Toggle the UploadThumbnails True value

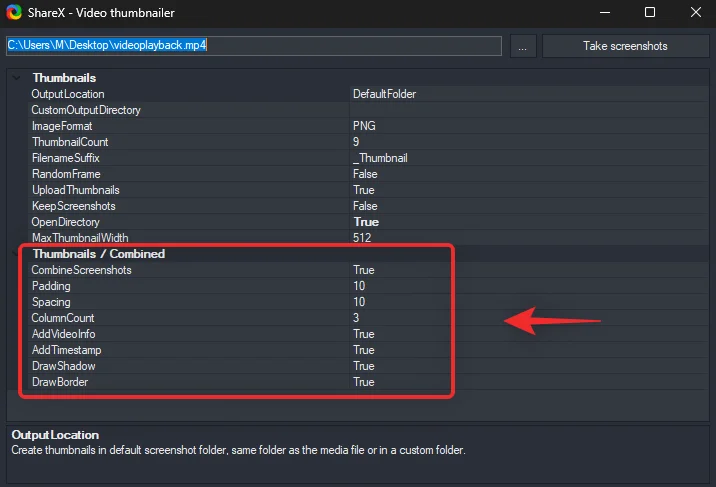(x=525, y=190)
